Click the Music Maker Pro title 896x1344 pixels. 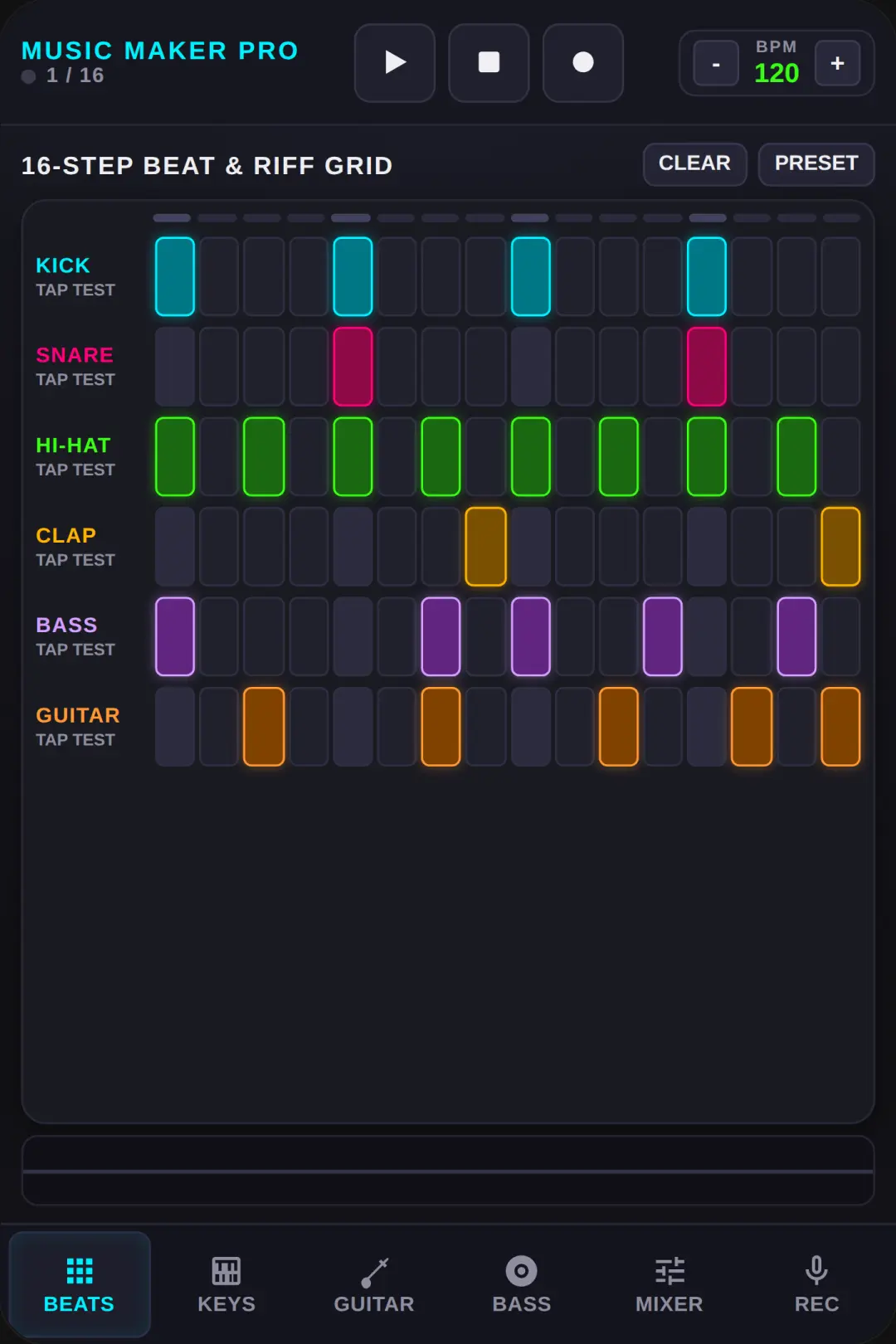tap(159, 51)
